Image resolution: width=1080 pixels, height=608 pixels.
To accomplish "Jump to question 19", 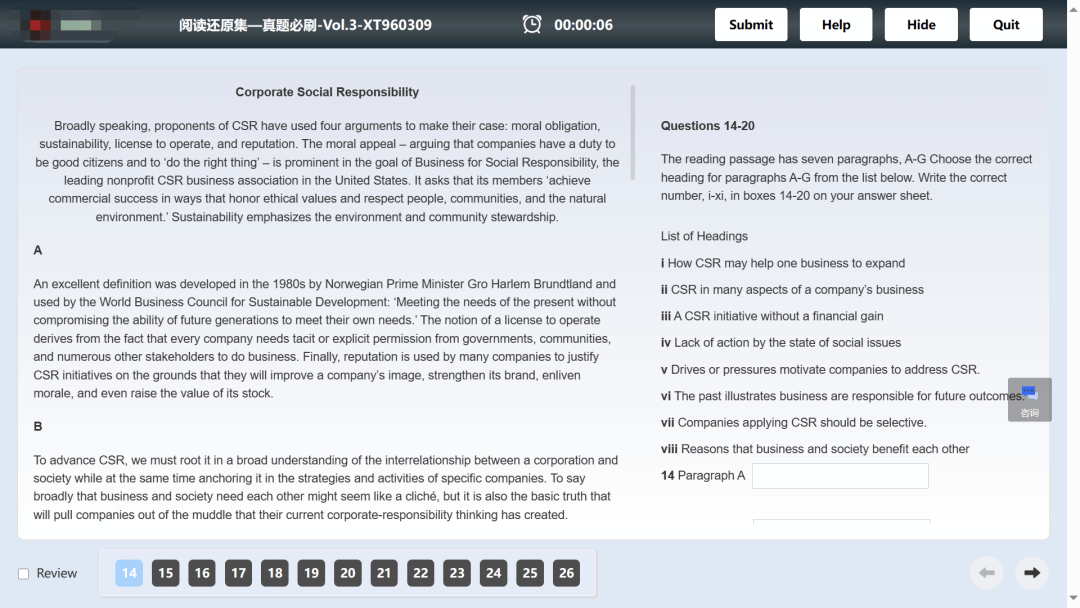I will coord(311,573).
